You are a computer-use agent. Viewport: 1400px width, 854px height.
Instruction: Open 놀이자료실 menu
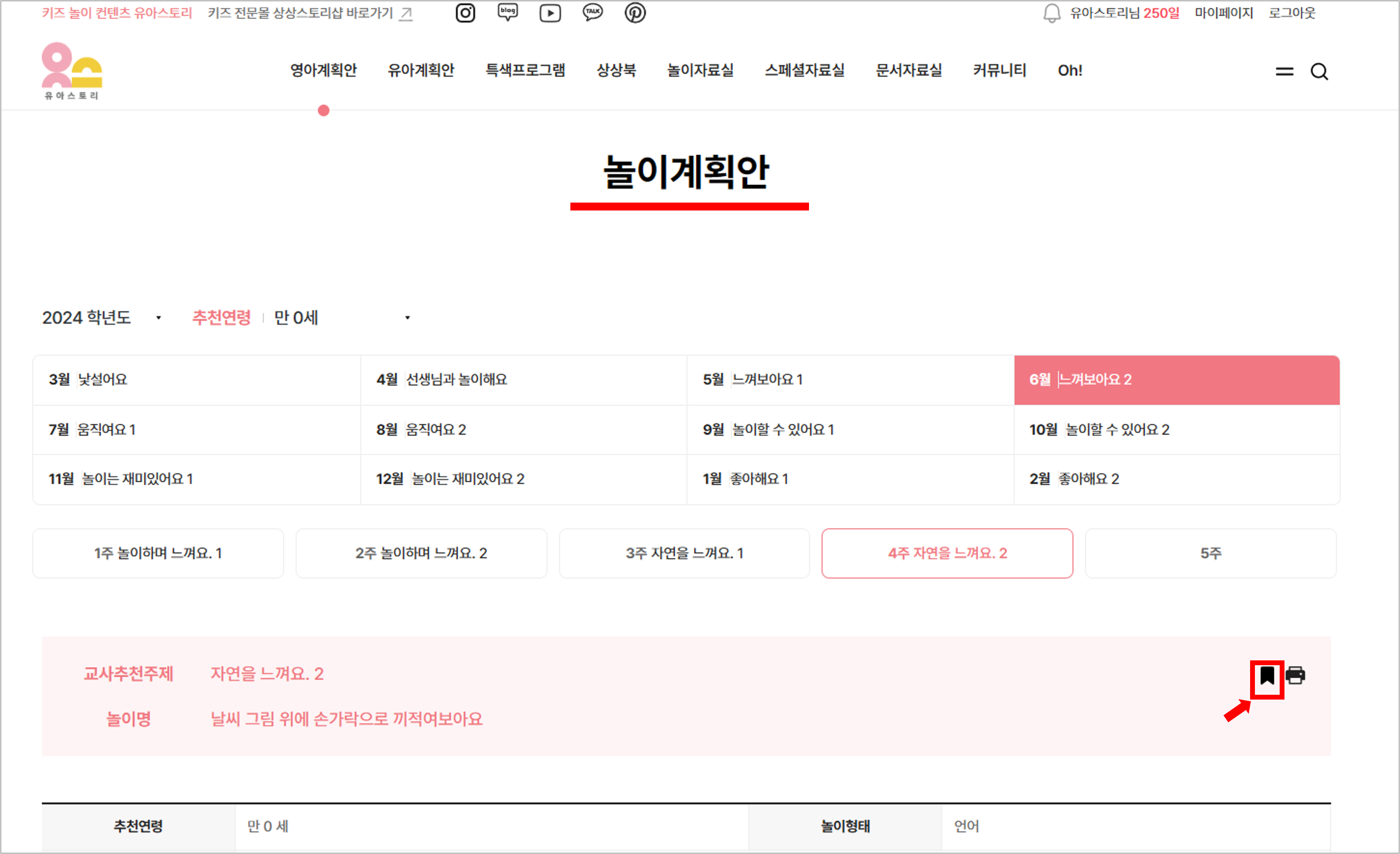tap(701, 71)
